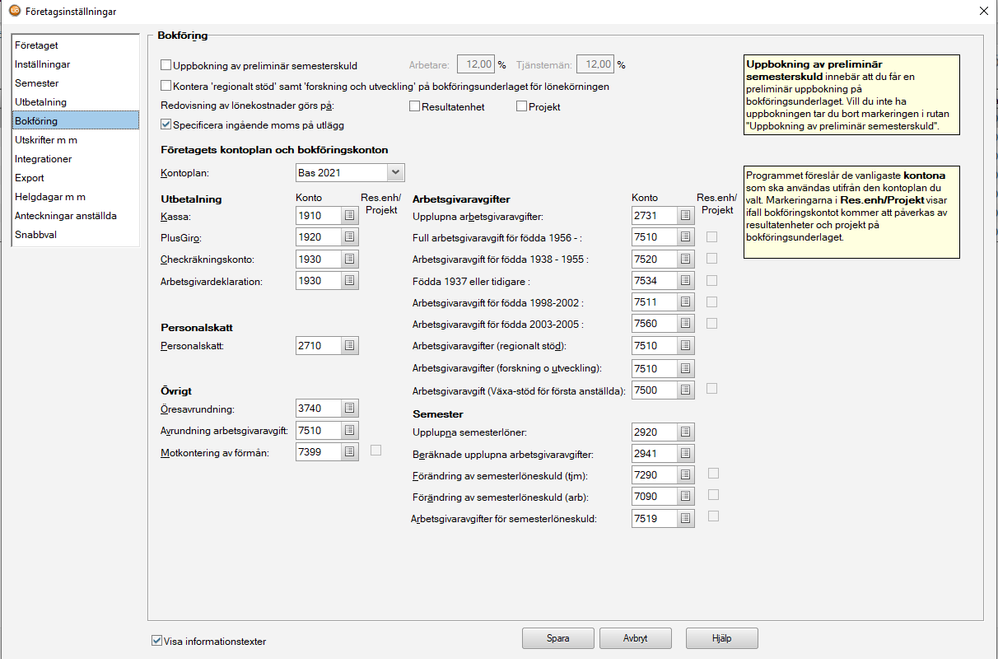The width and height of the screenshot is (998, 659).
Task: Click the Kassa account field 1910
Action: click(x=319, y=216)
